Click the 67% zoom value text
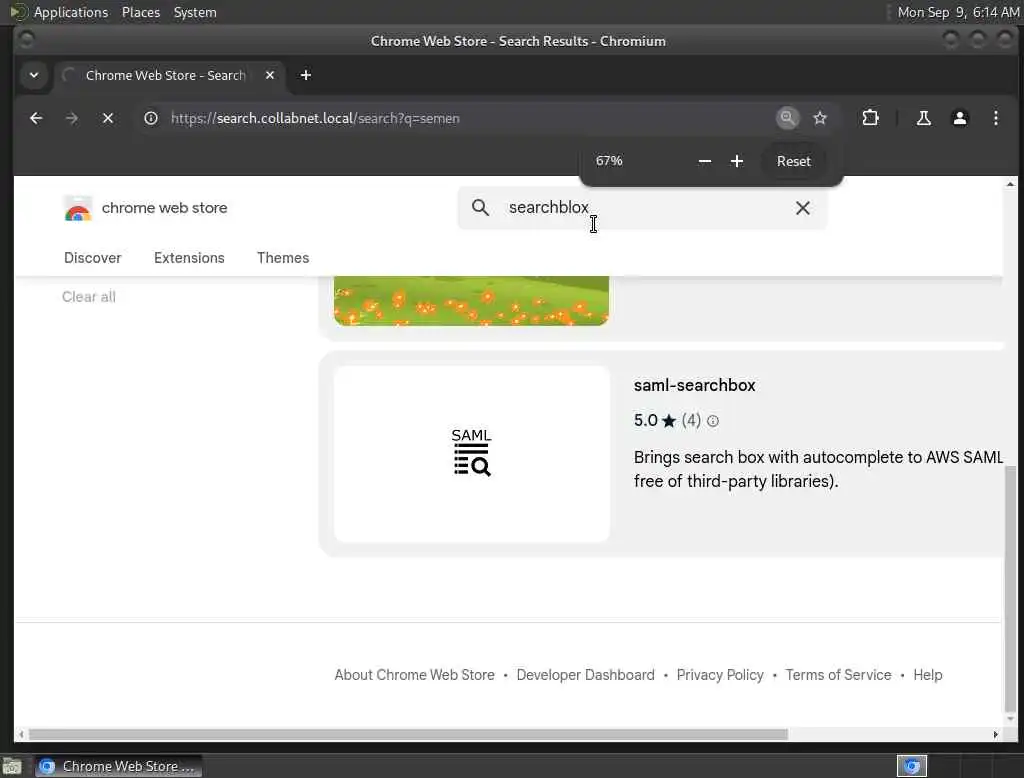Screen dimensions: 1024x778 coord(609,161)
